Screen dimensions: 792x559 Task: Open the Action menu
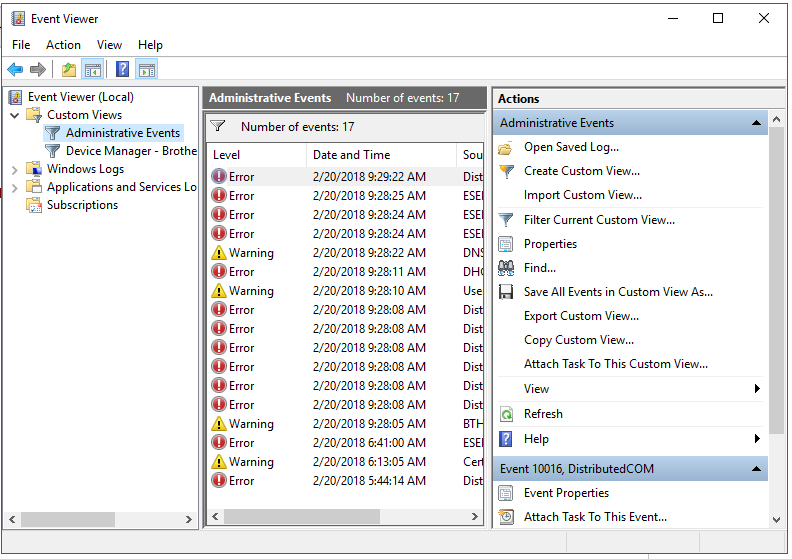63,45
